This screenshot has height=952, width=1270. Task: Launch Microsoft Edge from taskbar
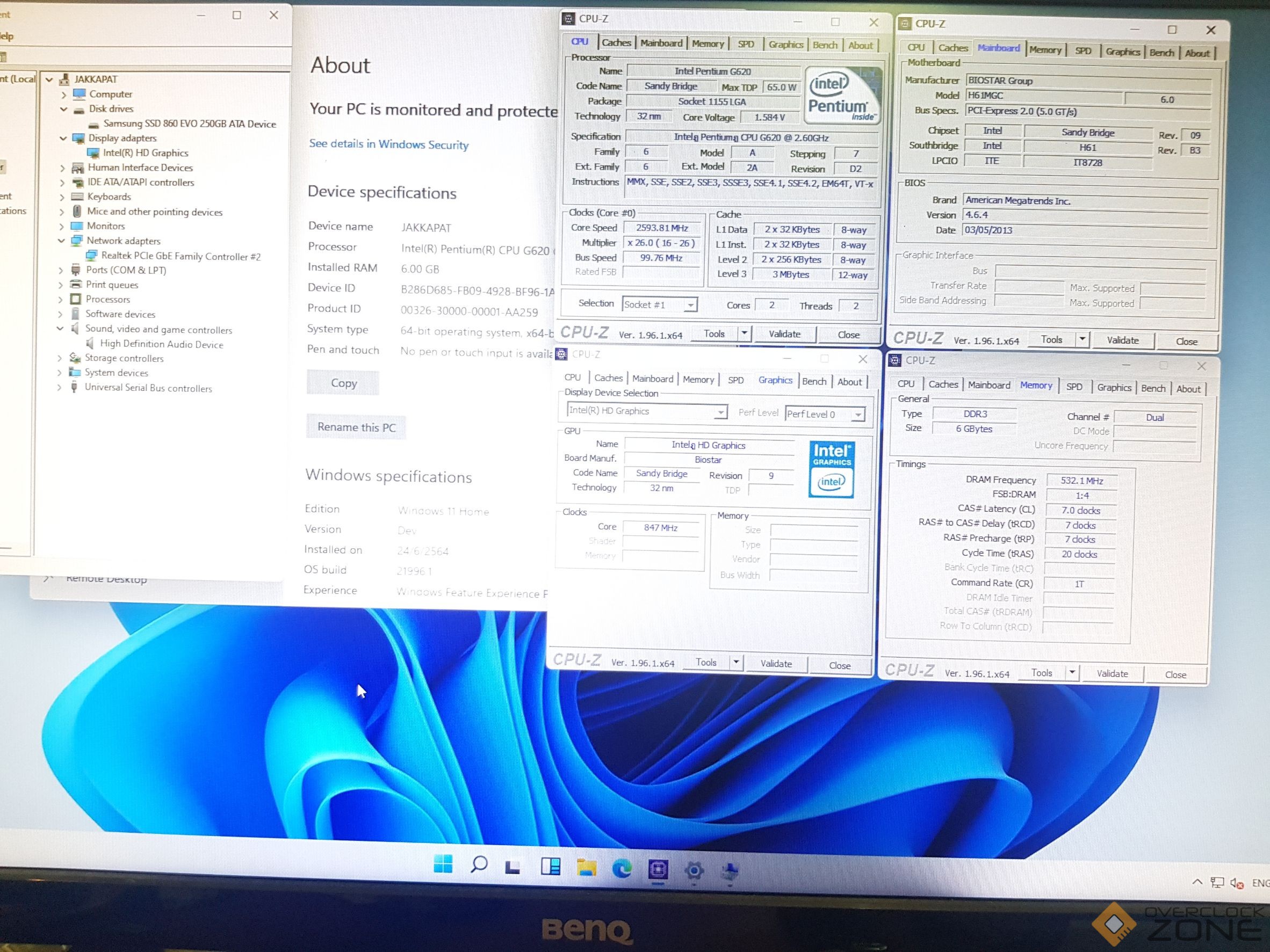622,869
